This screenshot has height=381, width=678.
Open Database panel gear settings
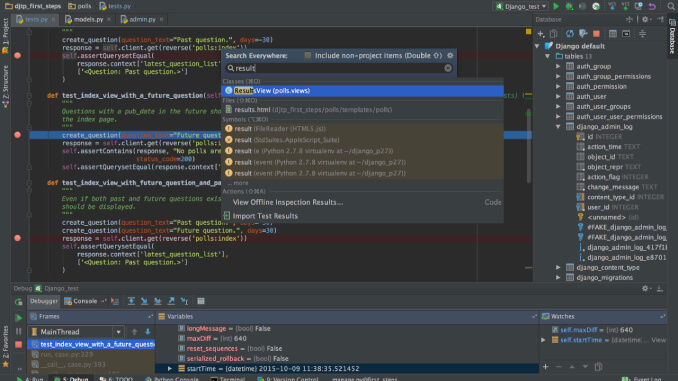[645, 19]
